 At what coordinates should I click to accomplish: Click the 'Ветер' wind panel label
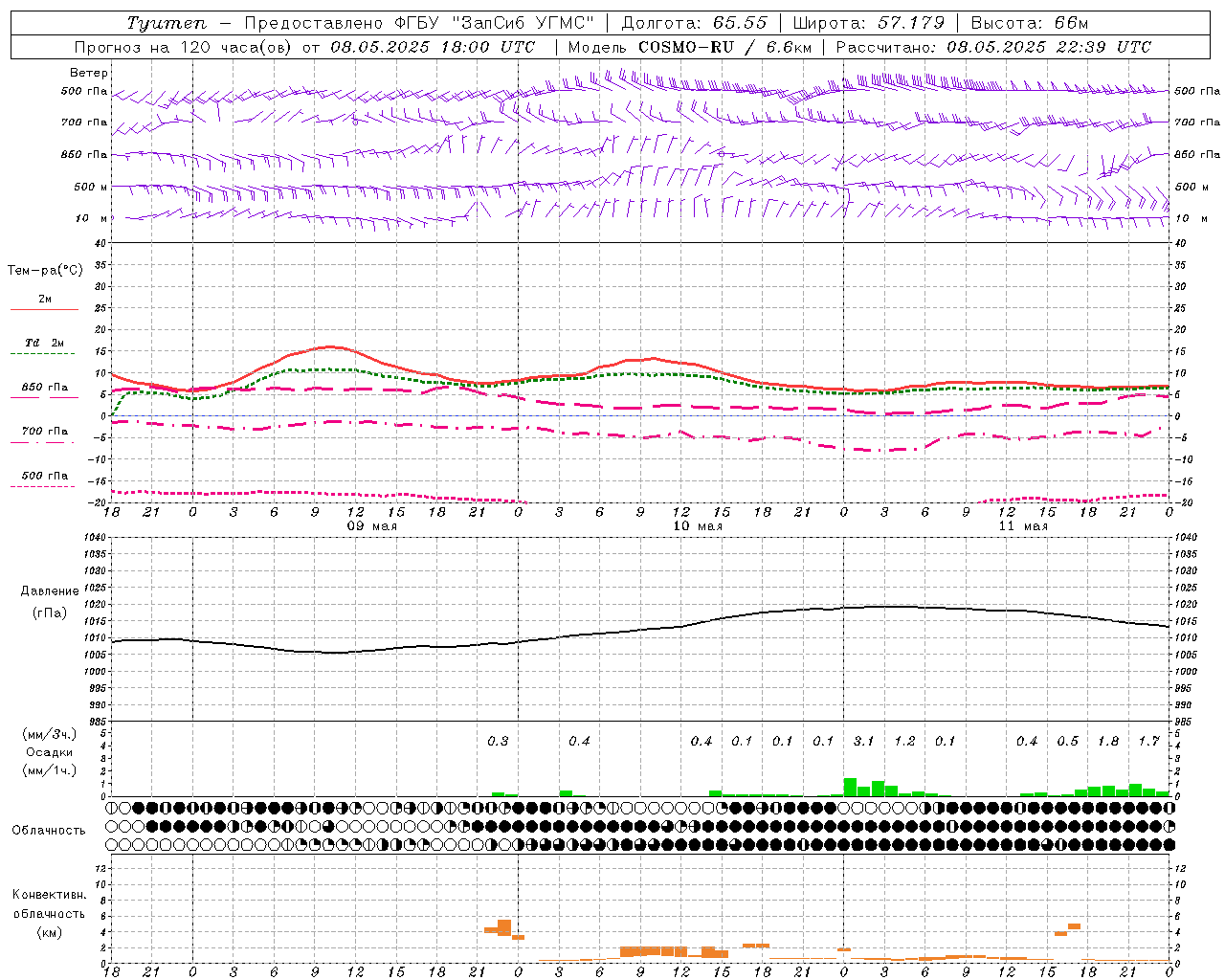point(89,73)
